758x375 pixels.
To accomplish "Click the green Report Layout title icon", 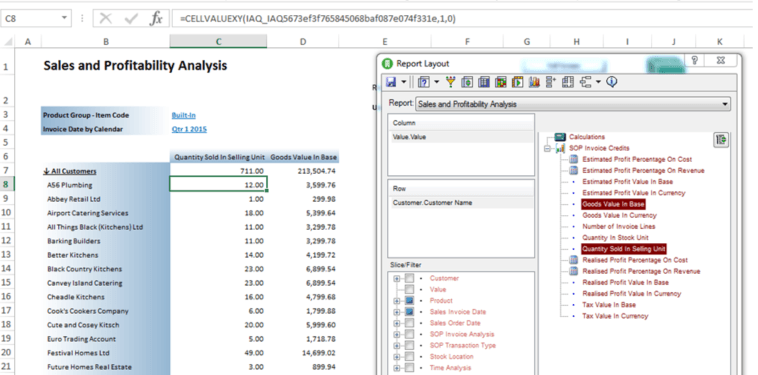I will [387, 63].
